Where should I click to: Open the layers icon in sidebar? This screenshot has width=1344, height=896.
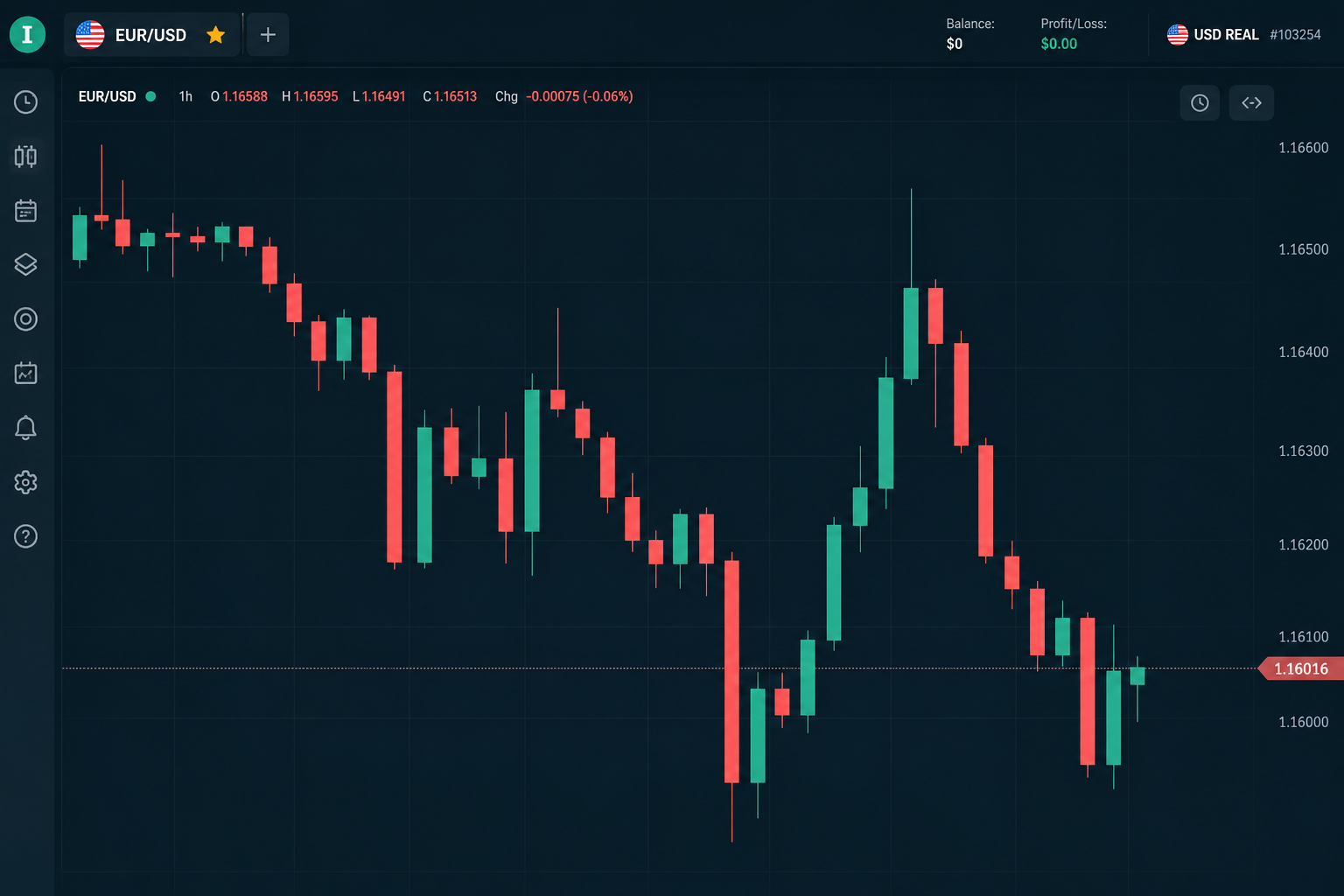[x=25, y=264]
